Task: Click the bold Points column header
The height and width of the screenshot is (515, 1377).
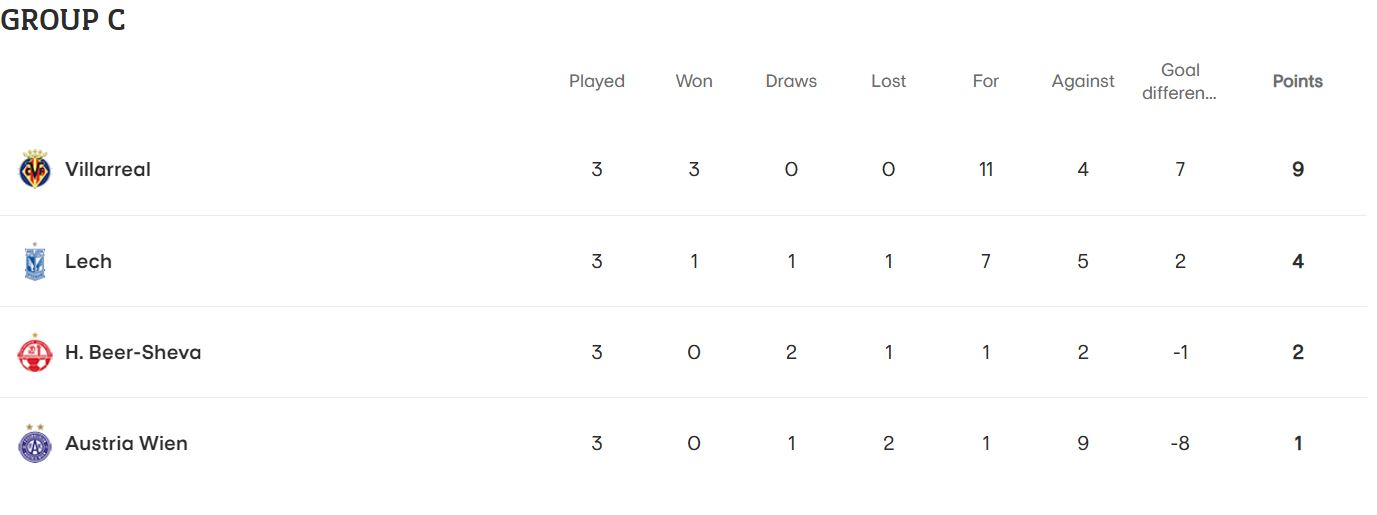Action: click(1298, 81)
